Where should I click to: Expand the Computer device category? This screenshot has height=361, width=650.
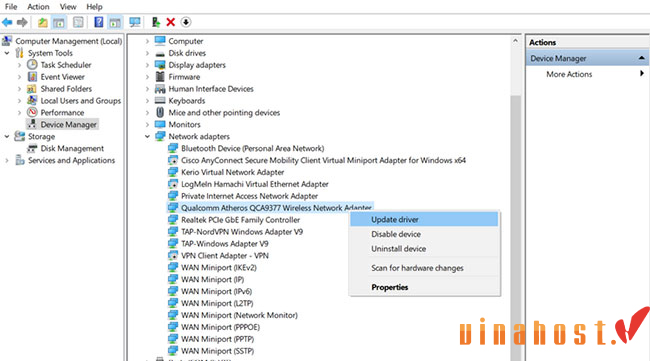tap(147, 41)
